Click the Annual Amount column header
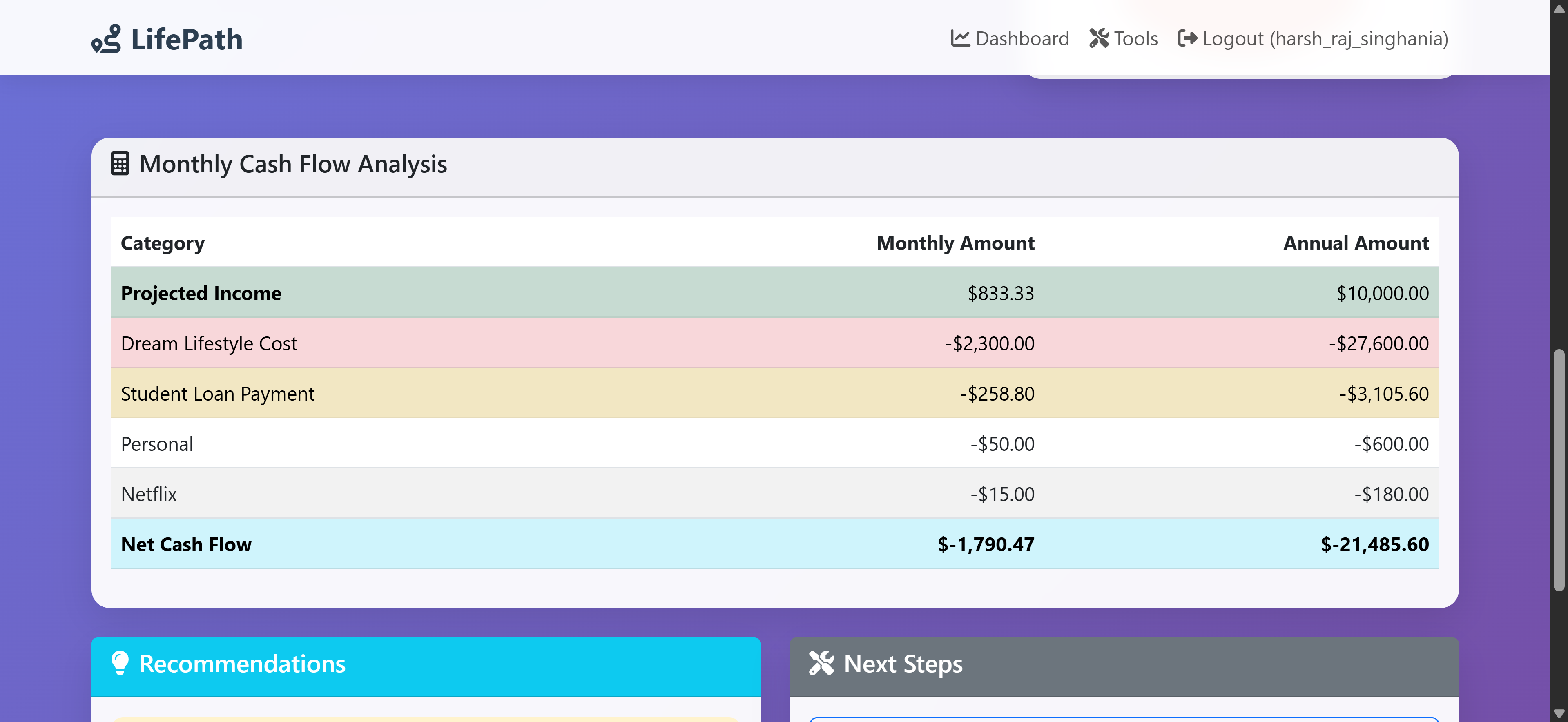This screenshot has height=722, width=1568. 1355,243
